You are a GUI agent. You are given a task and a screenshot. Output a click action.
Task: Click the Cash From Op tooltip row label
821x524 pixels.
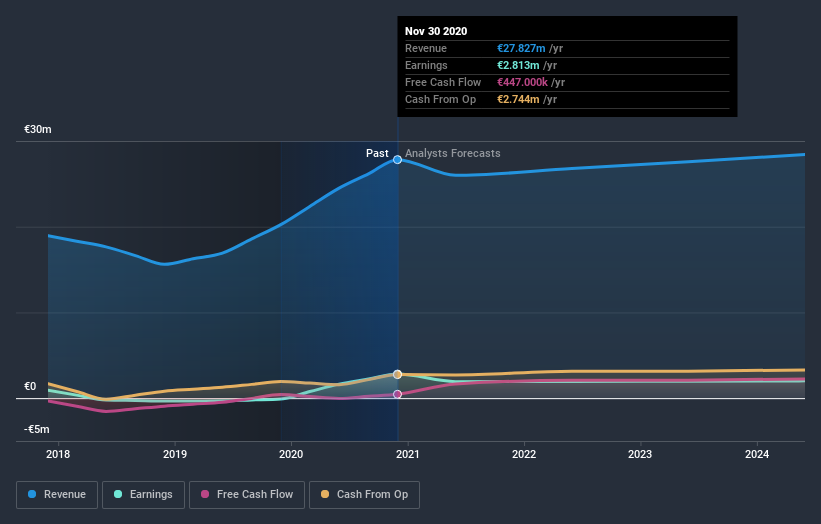click(440, 99)
